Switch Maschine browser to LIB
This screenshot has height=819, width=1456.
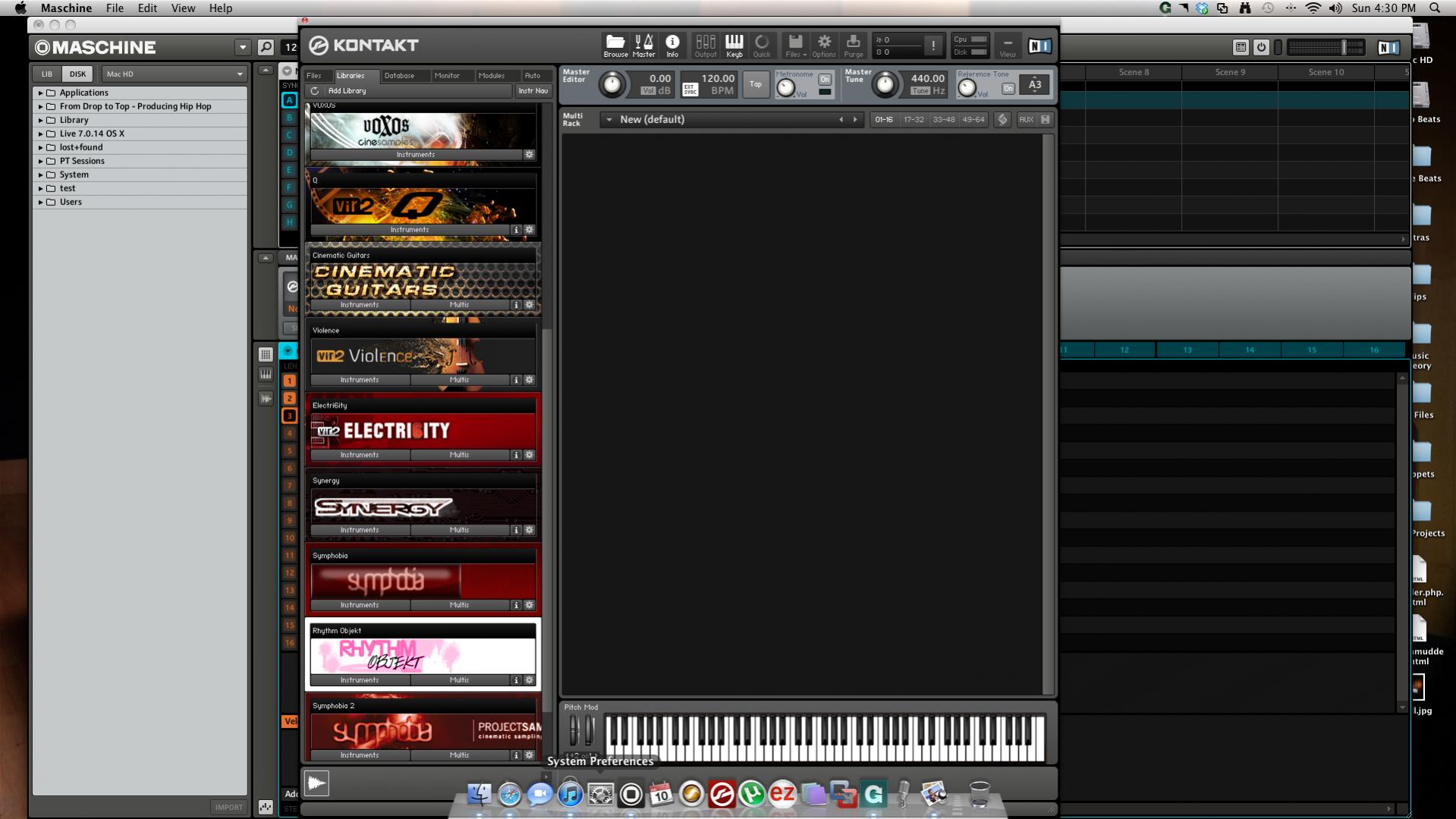[x=47, y=74]
